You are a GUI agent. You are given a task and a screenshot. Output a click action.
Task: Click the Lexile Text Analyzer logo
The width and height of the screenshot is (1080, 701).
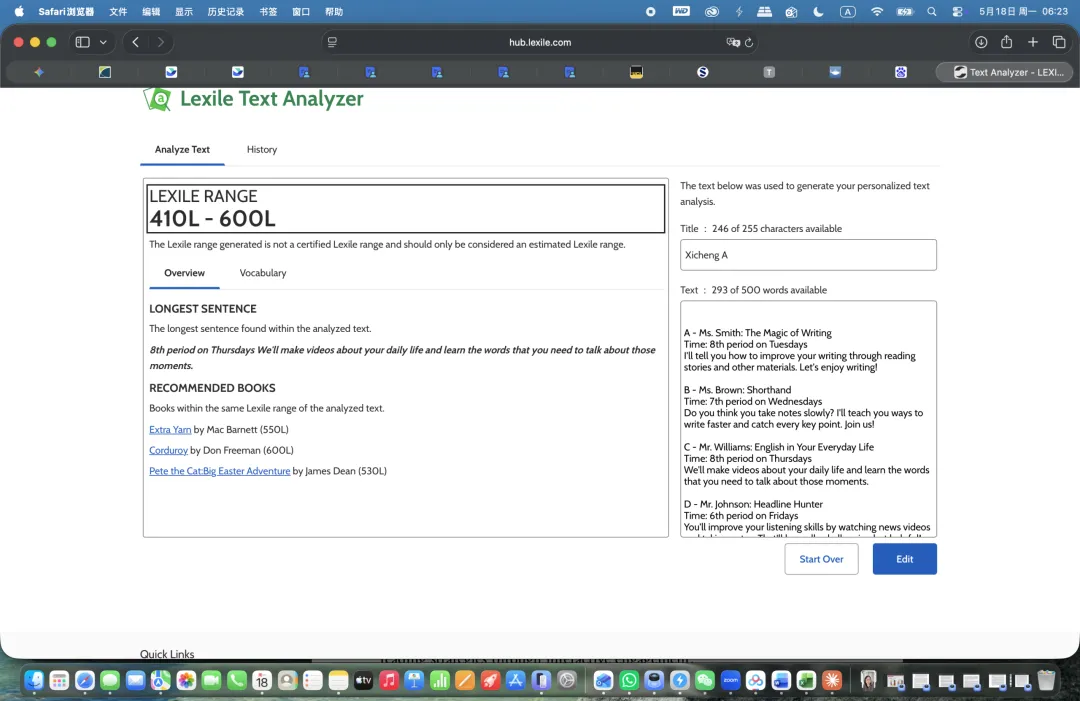coord(253,98)
